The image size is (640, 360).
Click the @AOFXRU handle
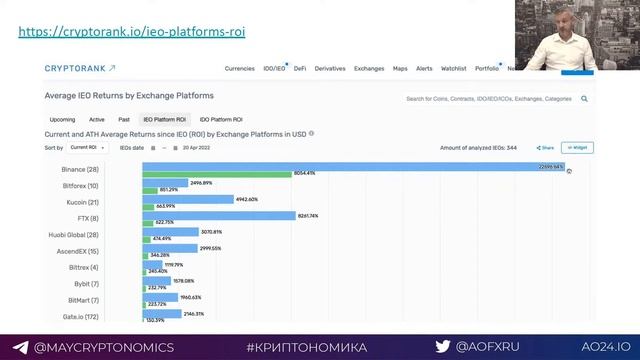point(487,347)
